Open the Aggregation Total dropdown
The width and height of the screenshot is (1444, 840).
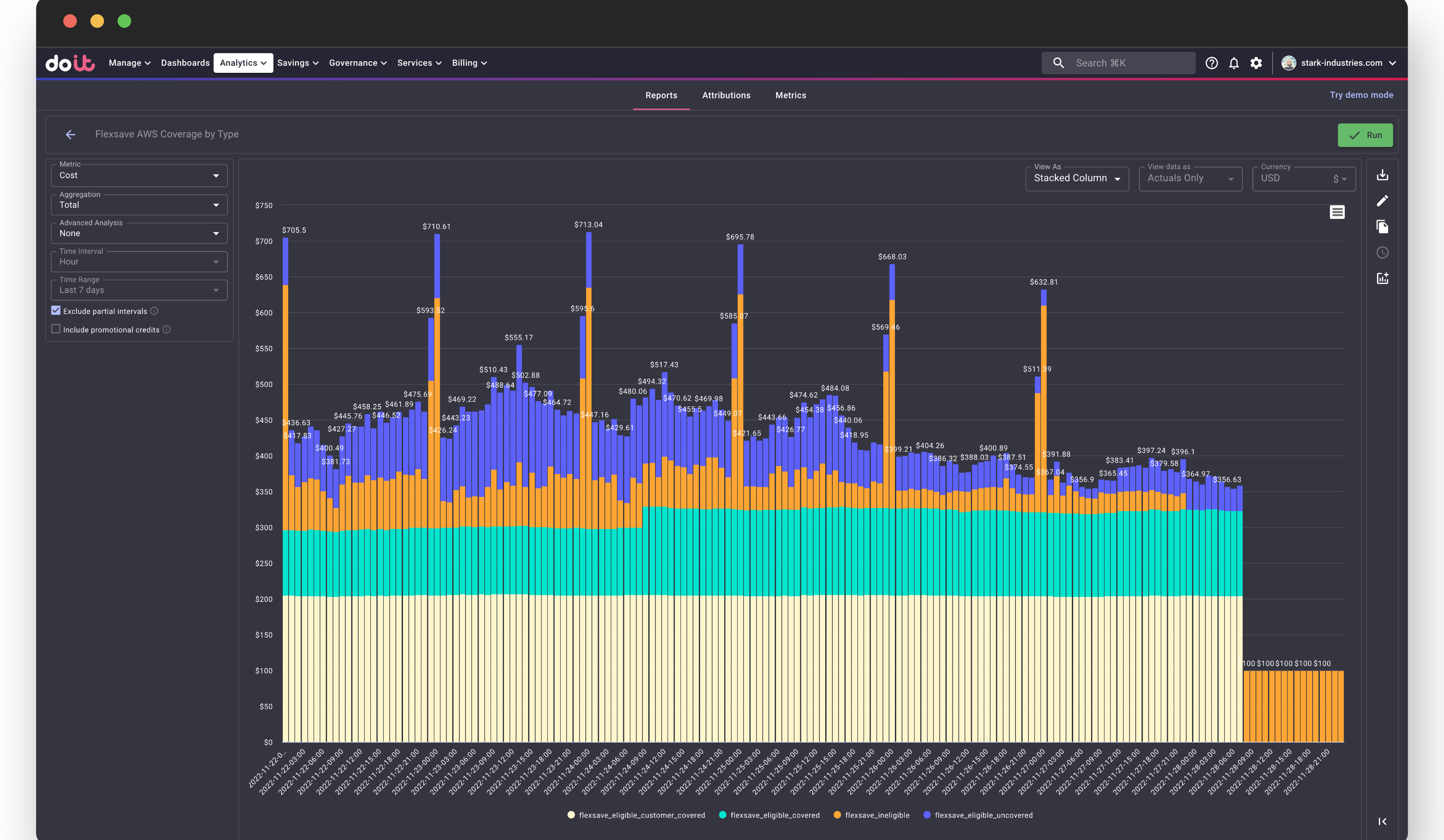[139, 205]
